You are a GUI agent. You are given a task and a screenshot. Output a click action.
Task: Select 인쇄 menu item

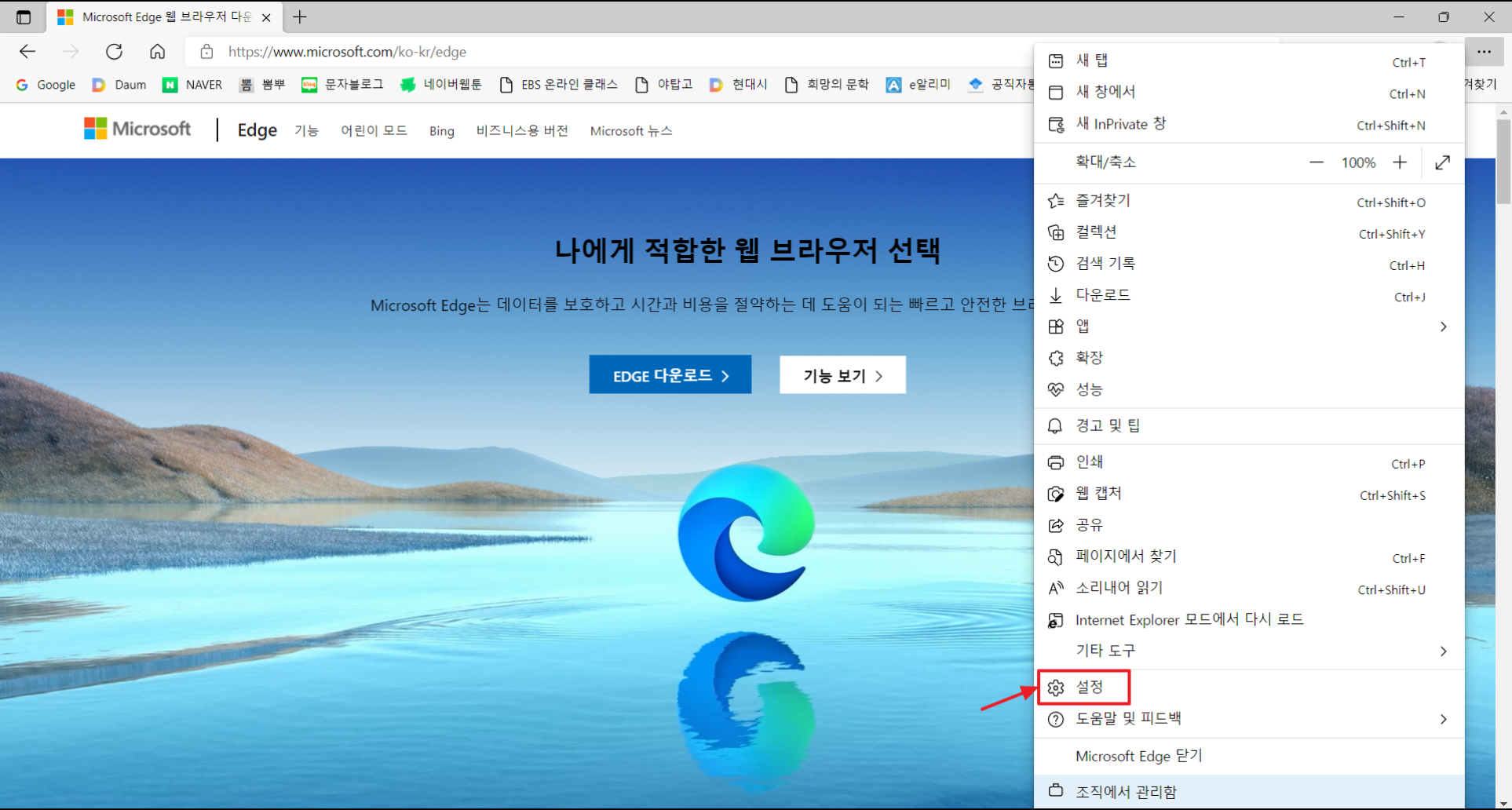(x=1249, y=462)
